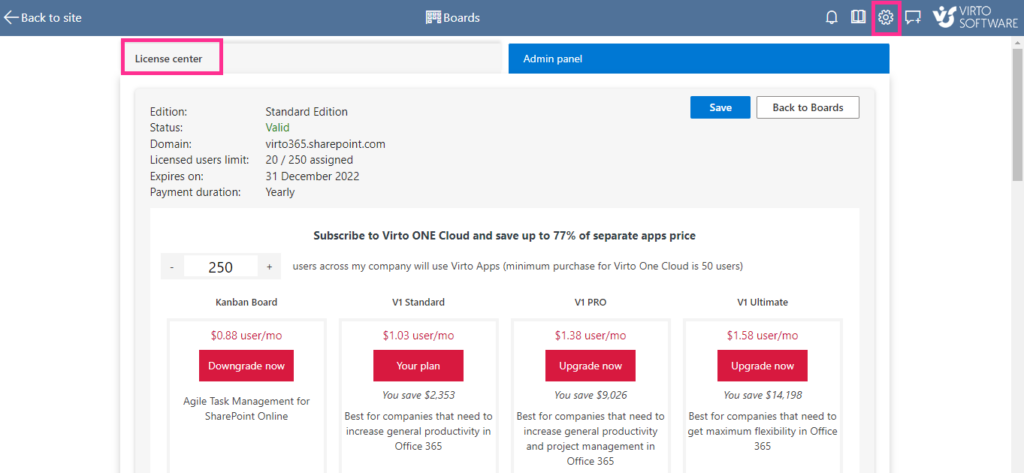
Task: Click the $0.88 user/mo price
Action: (x=246, y=336)
